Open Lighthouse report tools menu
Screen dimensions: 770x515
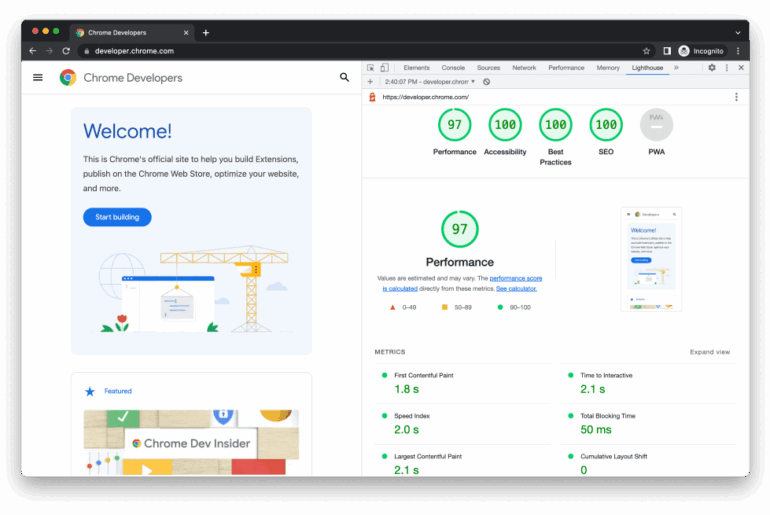pos(736,97)
